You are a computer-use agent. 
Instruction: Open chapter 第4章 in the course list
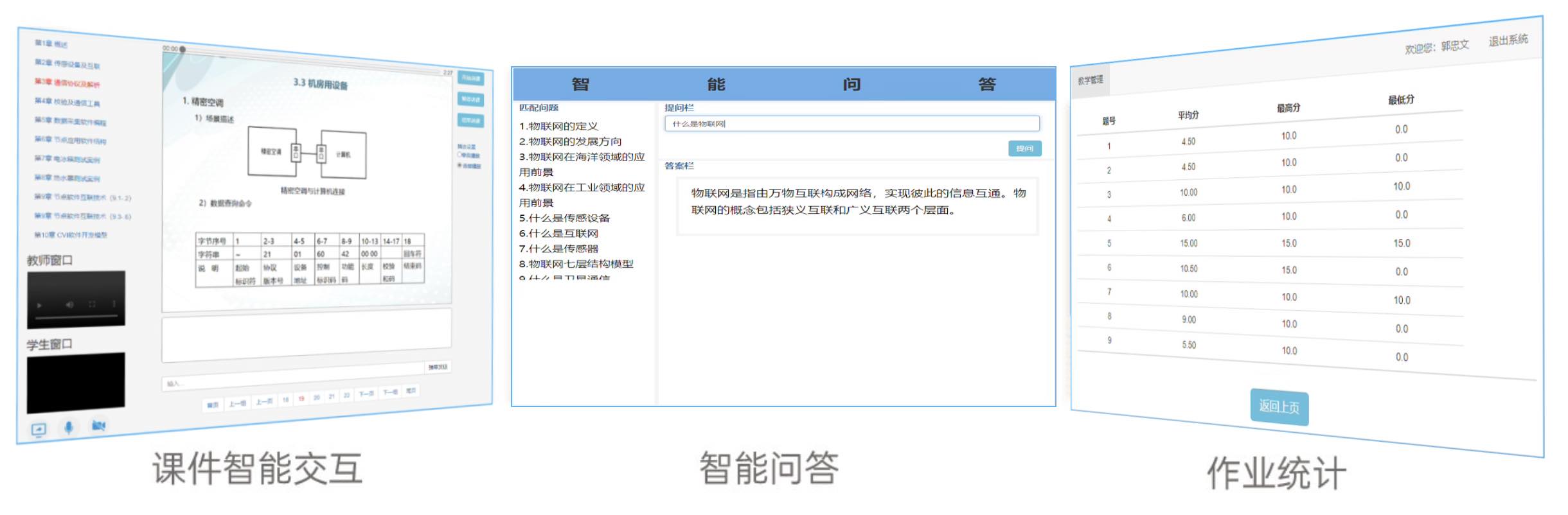(67, 101)
